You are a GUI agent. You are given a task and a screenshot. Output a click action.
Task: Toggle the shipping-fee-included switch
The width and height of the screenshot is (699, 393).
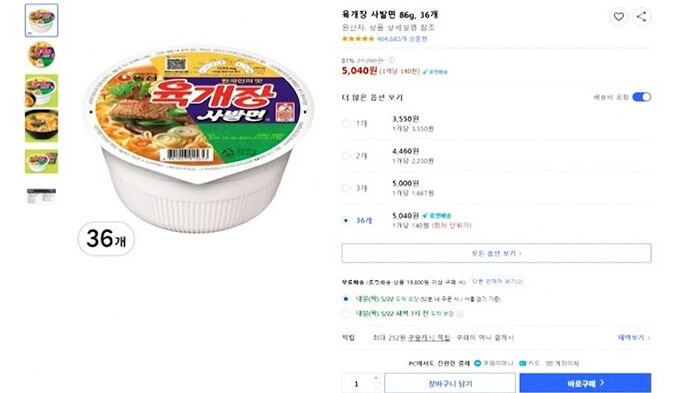pos(641,97)
